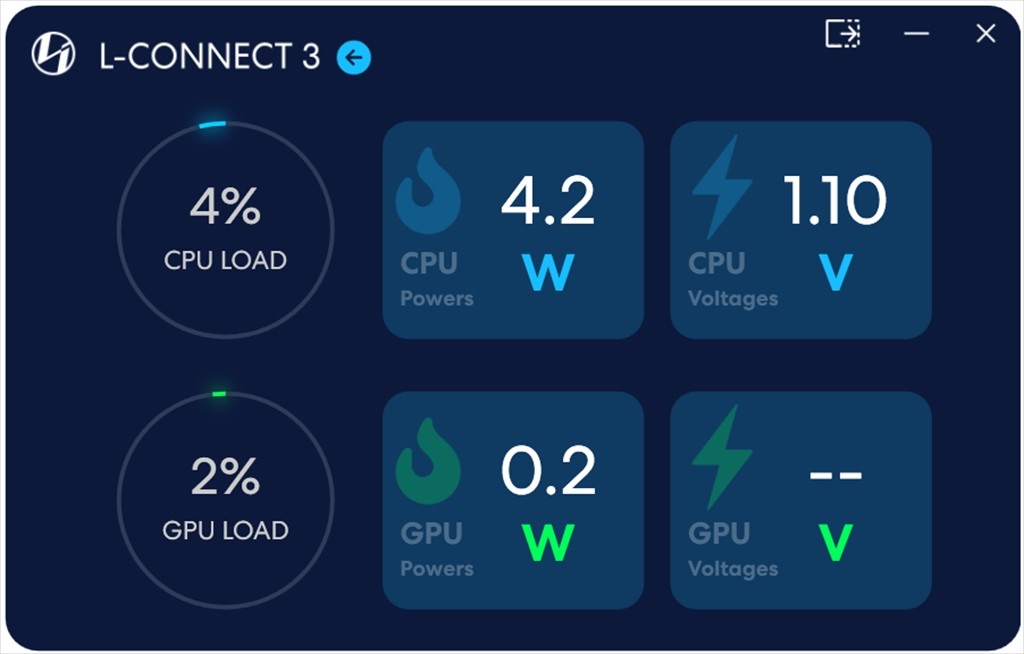This screenshot has height=654, width=1024.
Task: Select the 4.2 CPU power reading
Action: point(548,200)
